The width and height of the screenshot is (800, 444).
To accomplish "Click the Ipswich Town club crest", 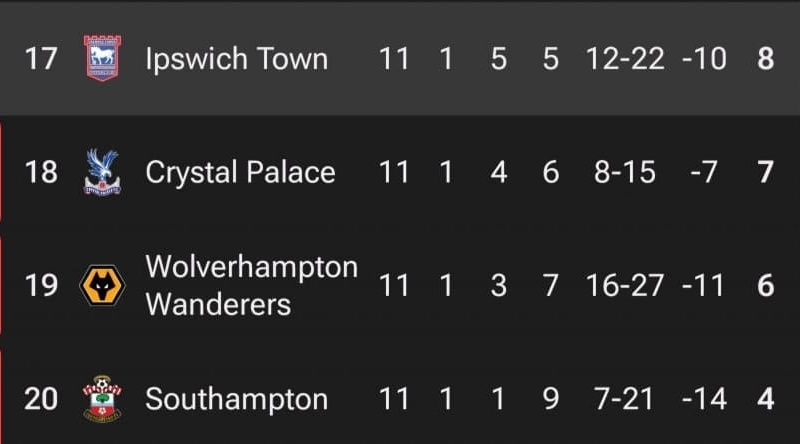I will pos(102,59).
